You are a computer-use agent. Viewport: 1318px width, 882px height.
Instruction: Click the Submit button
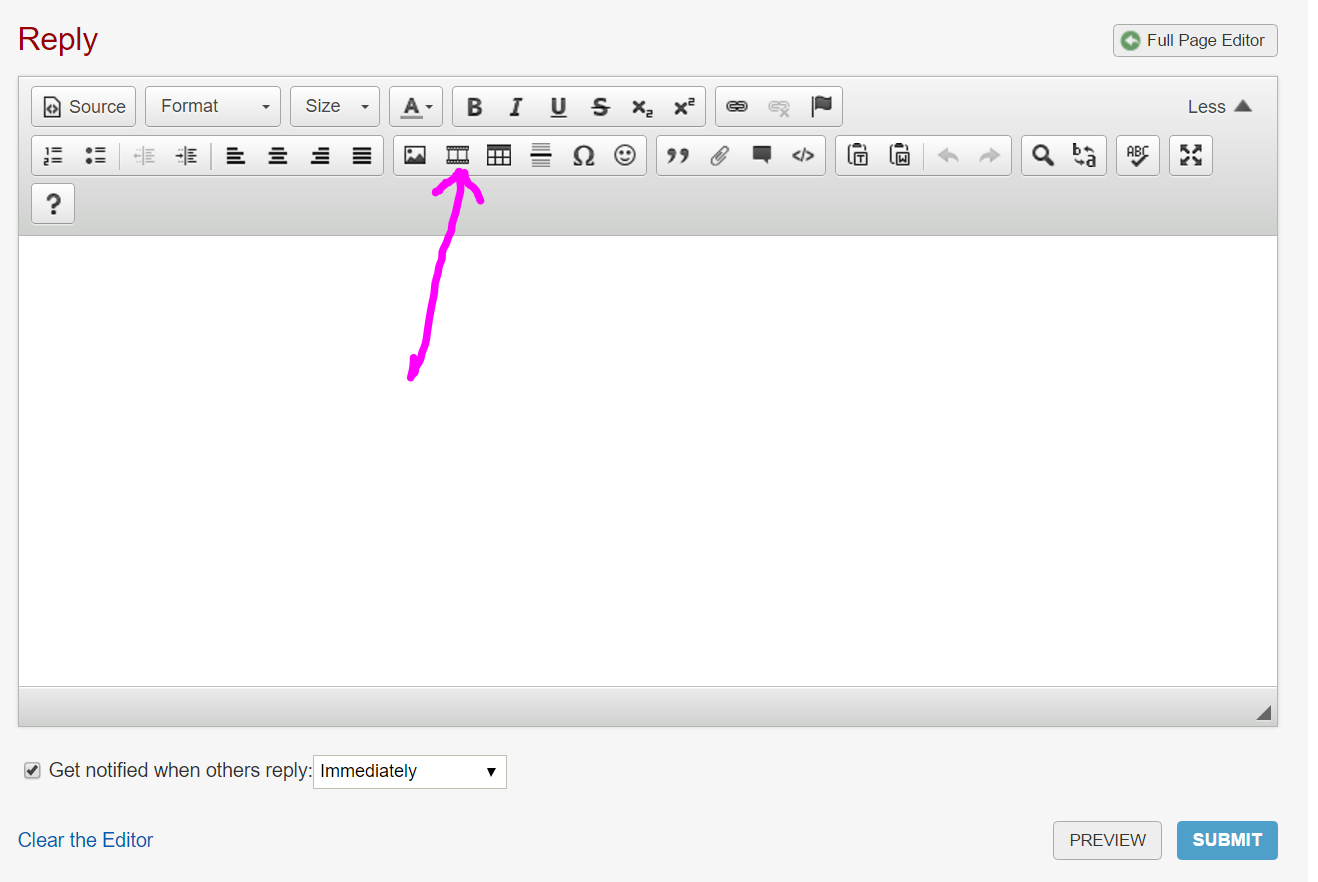(x=1226, y=840)
